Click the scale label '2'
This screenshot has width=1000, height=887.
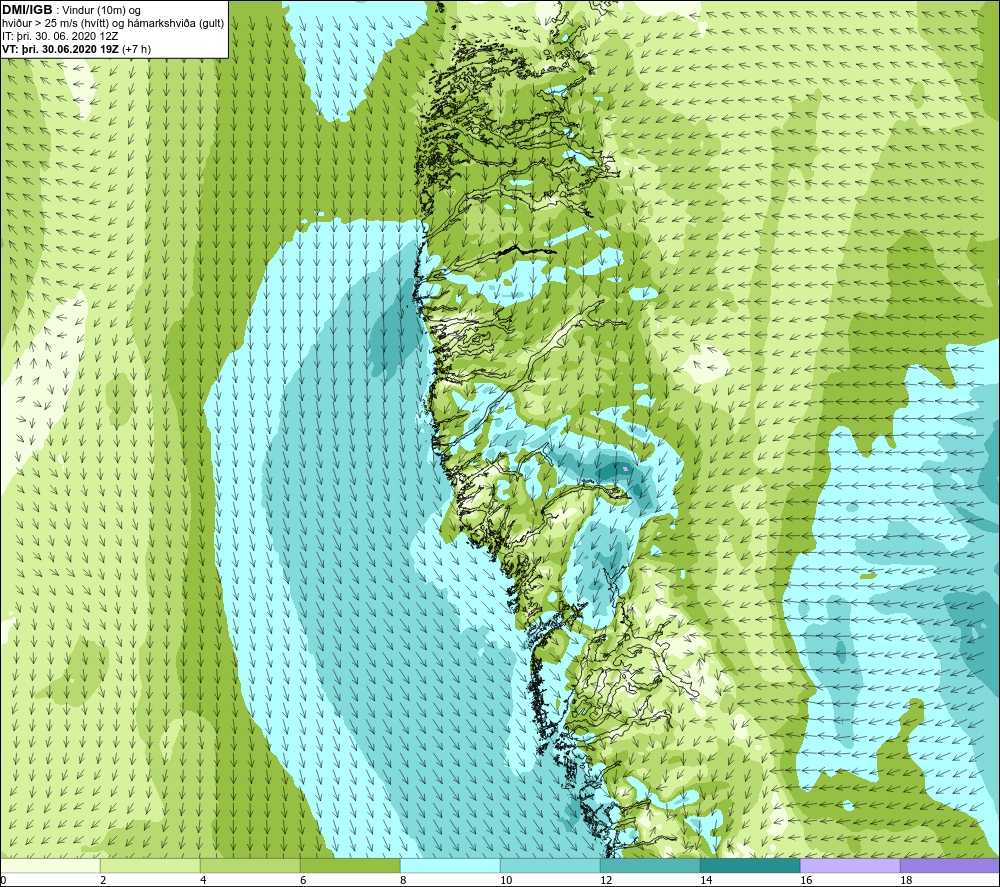[103, 881]
